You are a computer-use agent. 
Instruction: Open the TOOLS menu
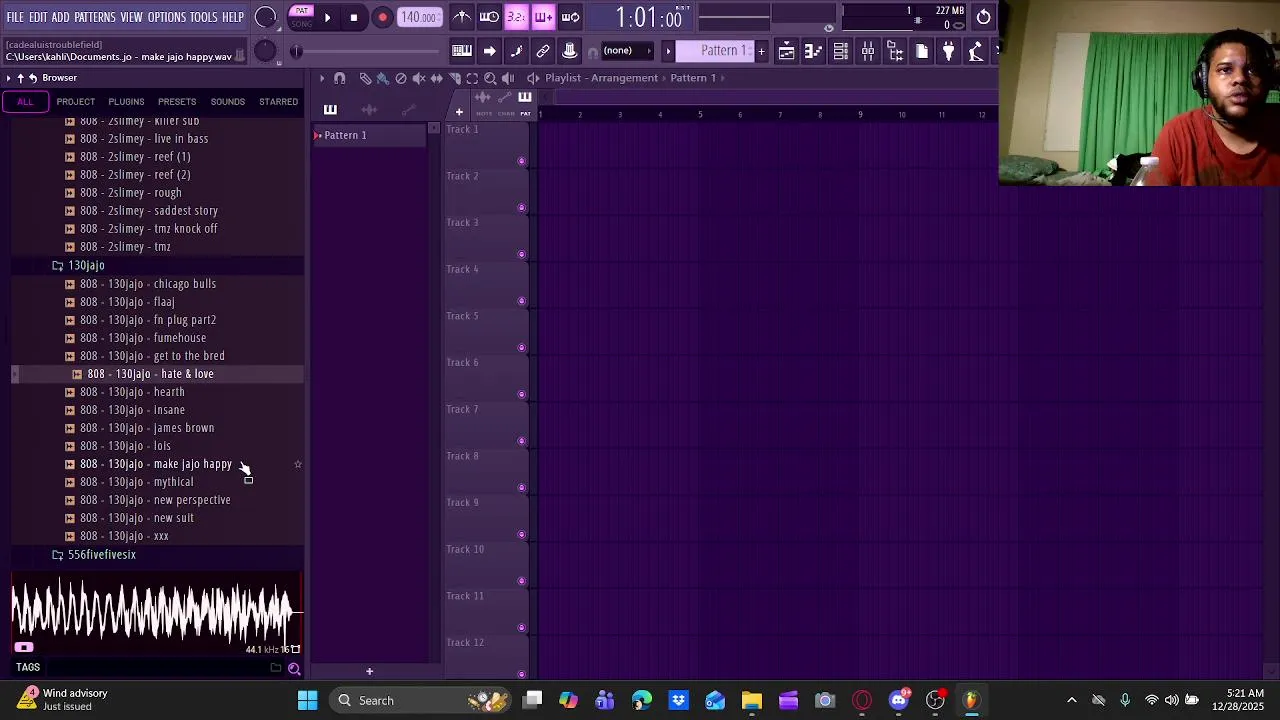coord(204,17)
